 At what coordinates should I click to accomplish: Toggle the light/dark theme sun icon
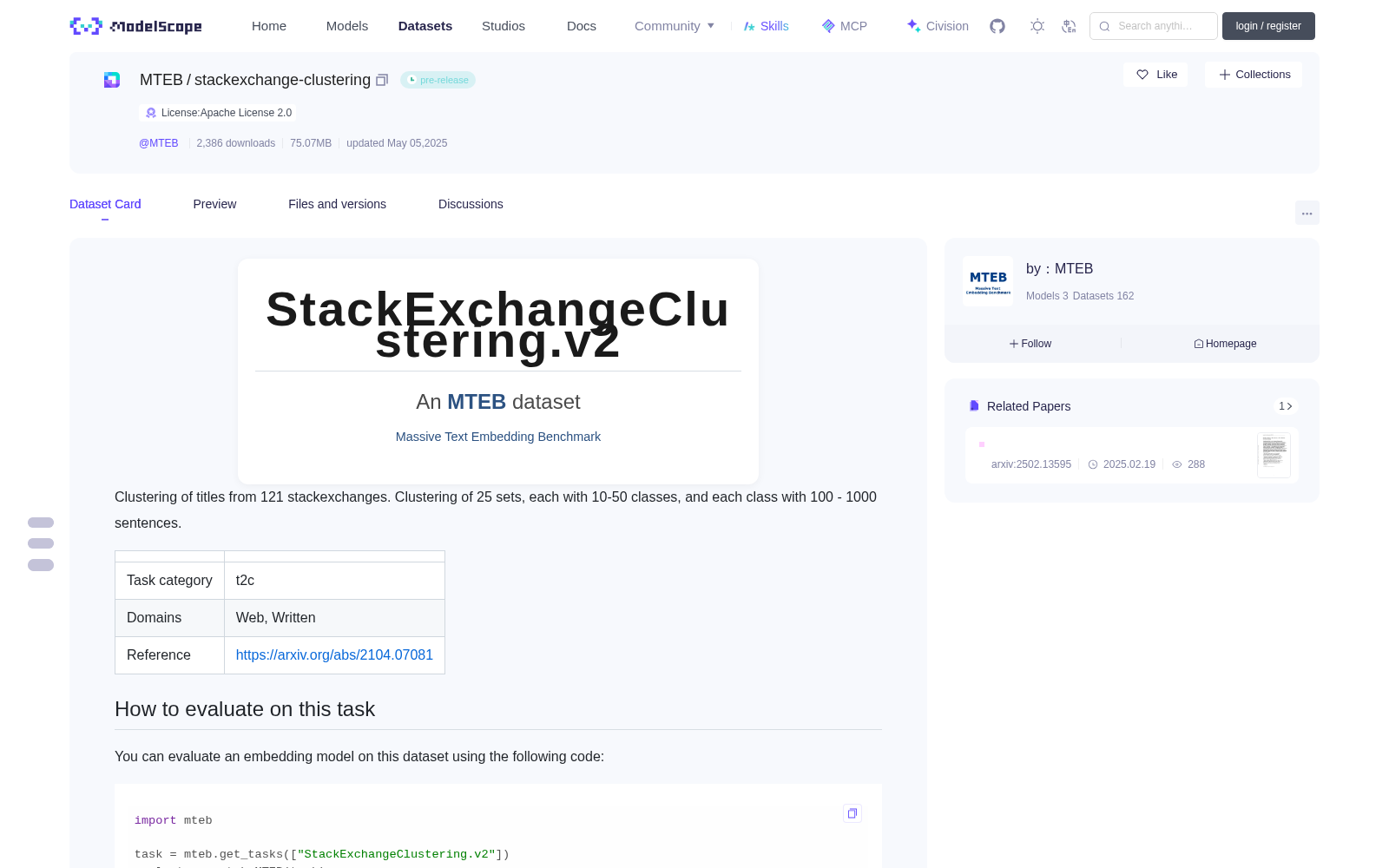click(x=1037, y=26)
